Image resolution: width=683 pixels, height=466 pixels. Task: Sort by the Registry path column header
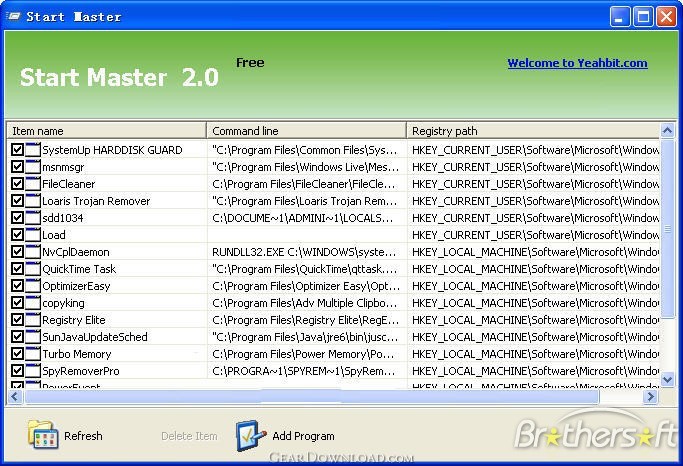pyautogui.click(x=533, y=131)
